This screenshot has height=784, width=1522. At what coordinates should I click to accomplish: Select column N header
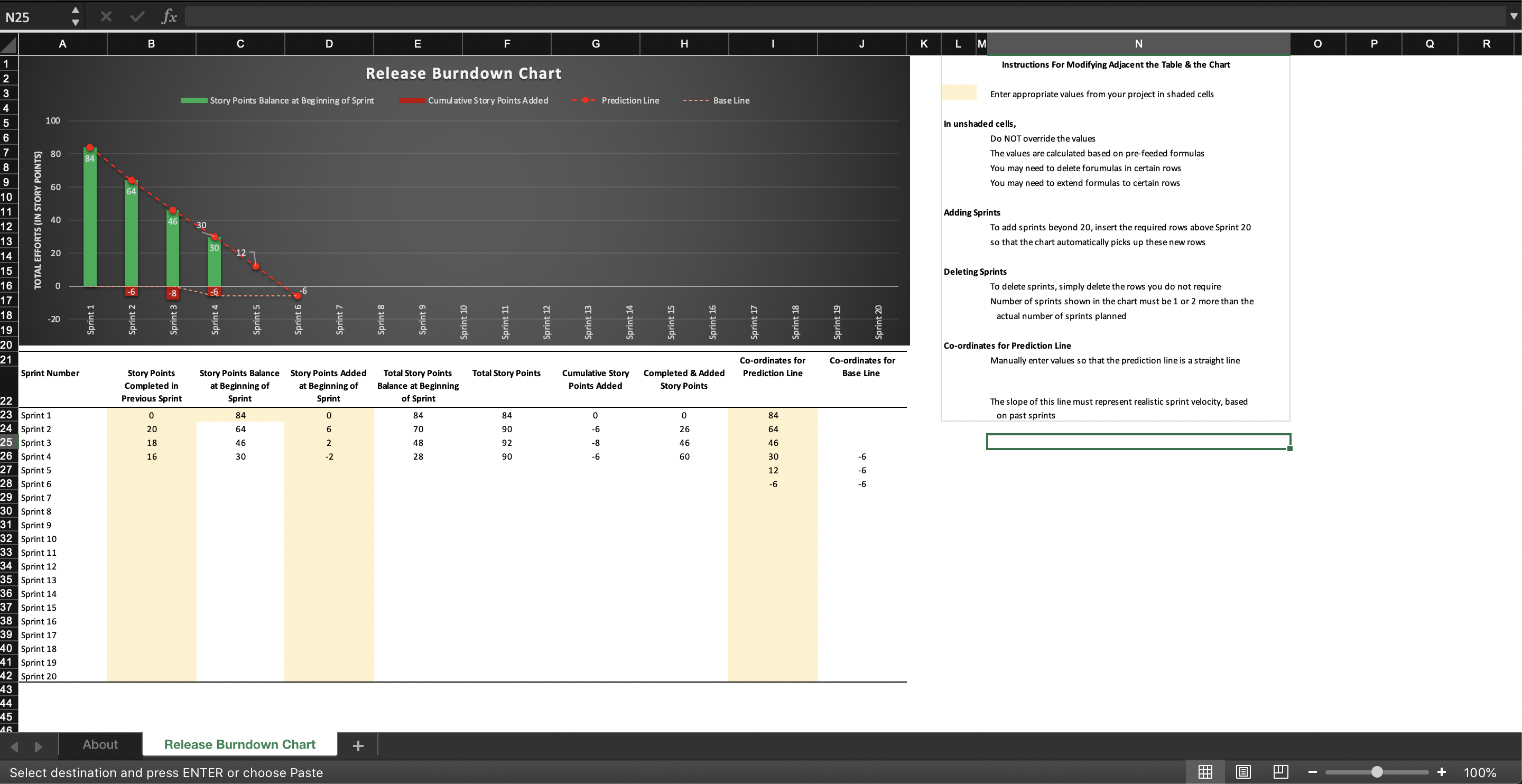click(1138, 44)
